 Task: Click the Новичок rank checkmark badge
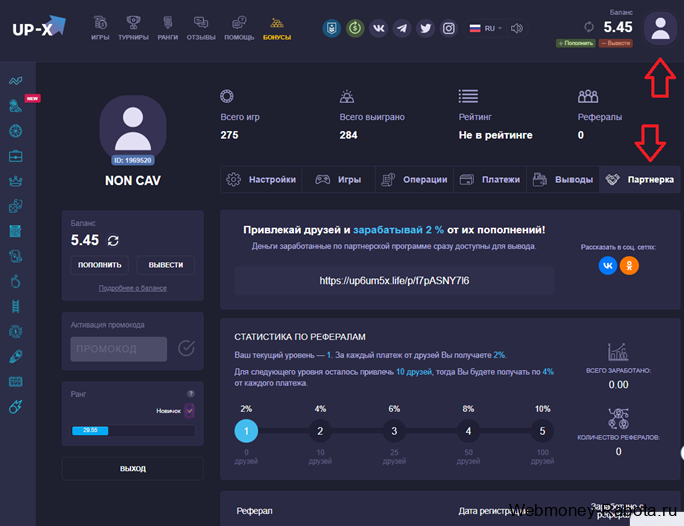(x=189, y=410)
